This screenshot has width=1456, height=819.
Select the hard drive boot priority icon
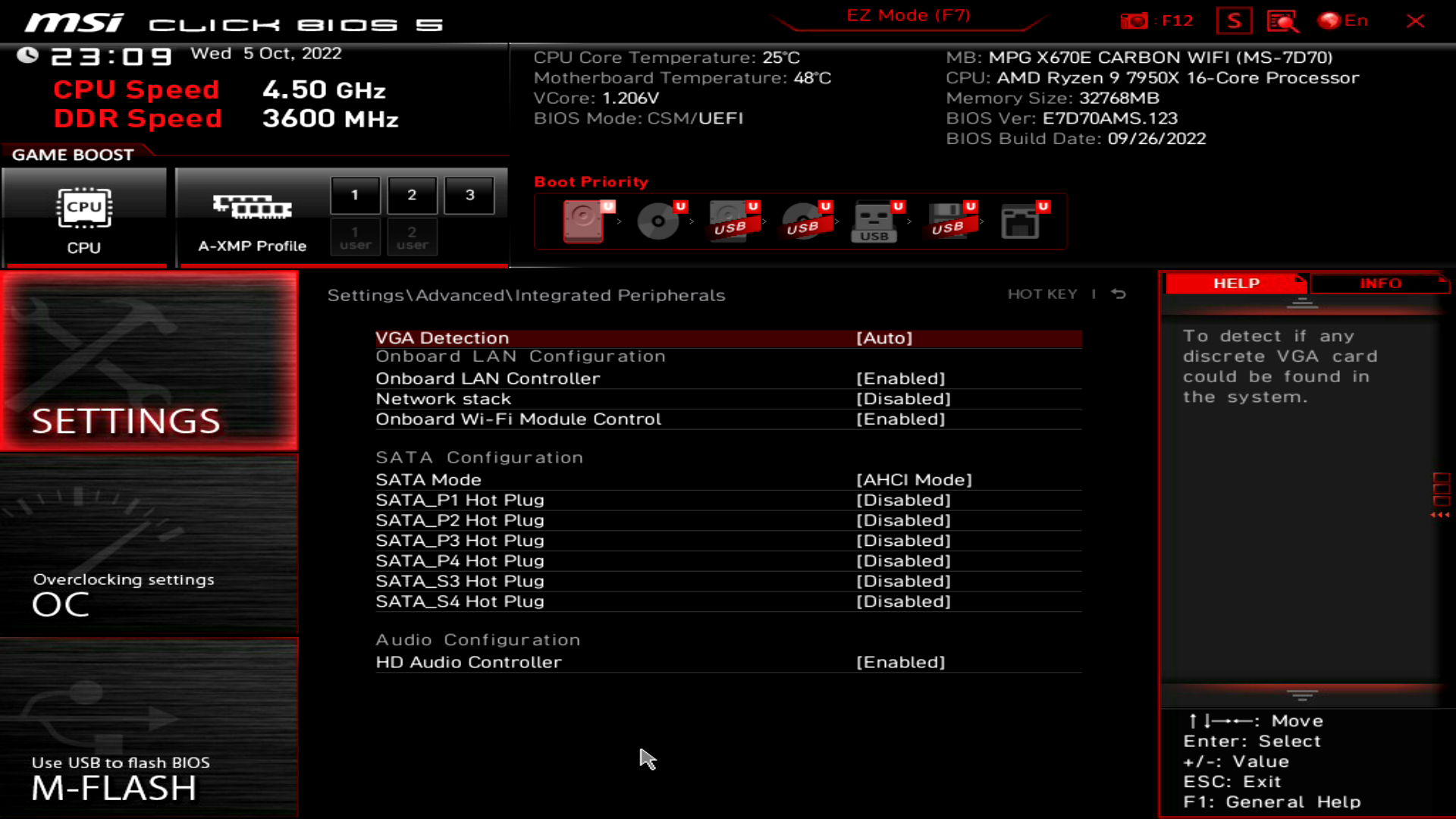583,221
